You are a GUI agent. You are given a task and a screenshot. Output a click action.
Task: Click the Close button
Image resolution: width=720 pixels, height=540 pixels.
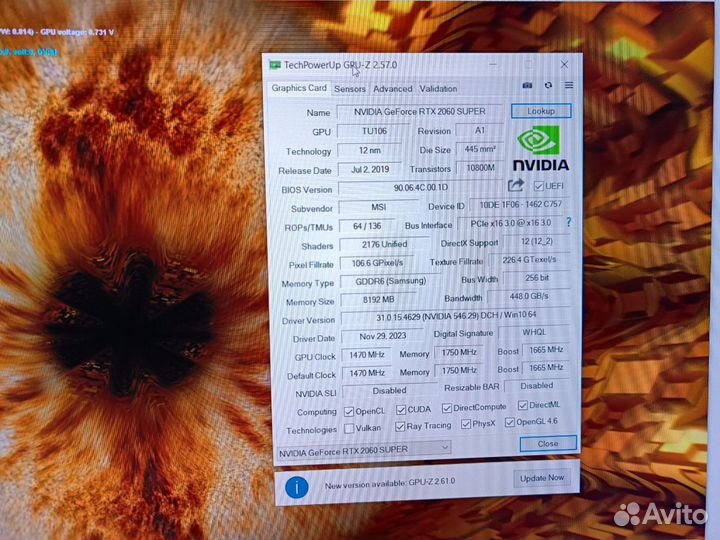(x=548, y=444)
